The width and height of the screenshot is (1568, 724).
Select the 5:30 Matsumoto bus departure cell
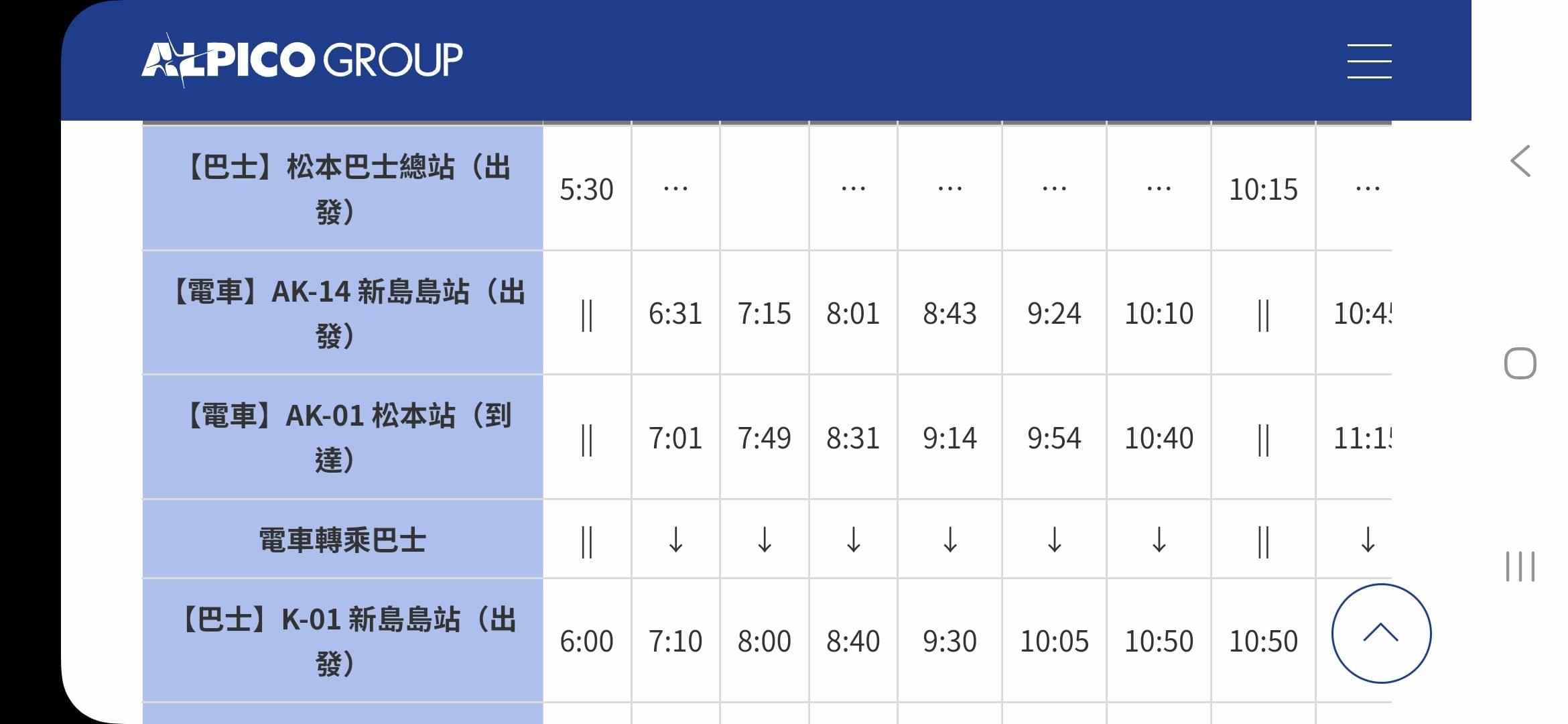click(x=586, y=190)
